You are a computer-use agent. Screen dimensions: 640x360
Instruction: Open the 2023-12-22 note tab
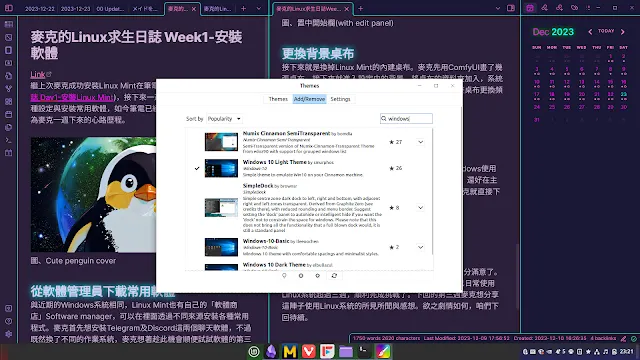pos(39,9)
